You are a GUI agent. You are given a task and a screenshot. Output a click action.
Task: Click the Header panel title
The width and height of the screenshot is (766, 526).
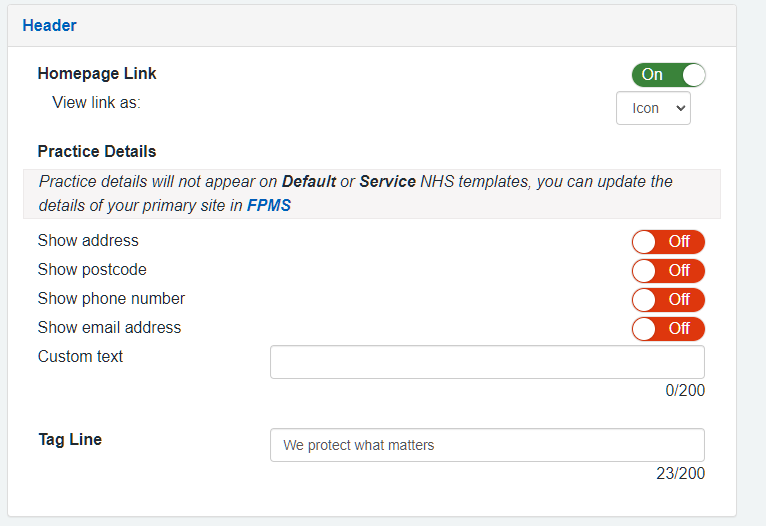pos(50,26)
